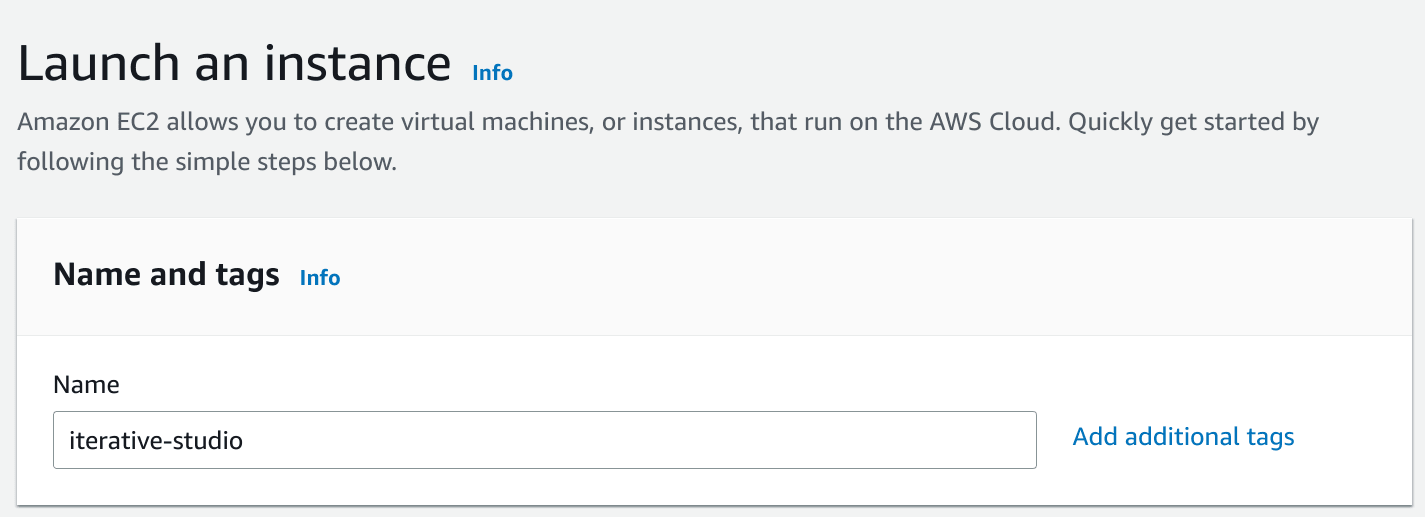This screenshot has width=1425, height=517.
Task: Click the iterative-studio text in Name field
Action: 156,440
